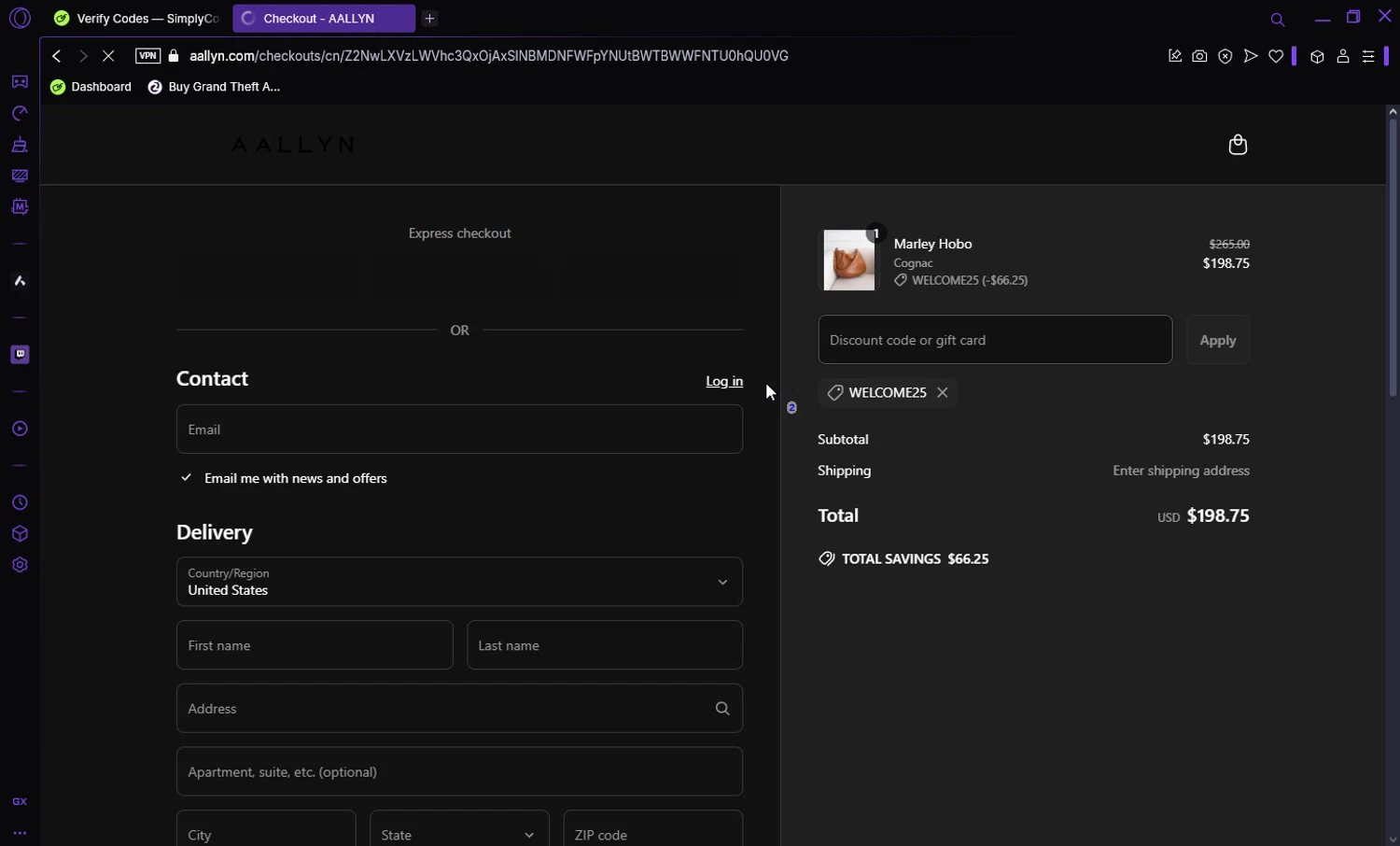Viewport: 1400px width, 846px height.
Task: Open the M chip icon in sidebar
Action: pos(20,206)
